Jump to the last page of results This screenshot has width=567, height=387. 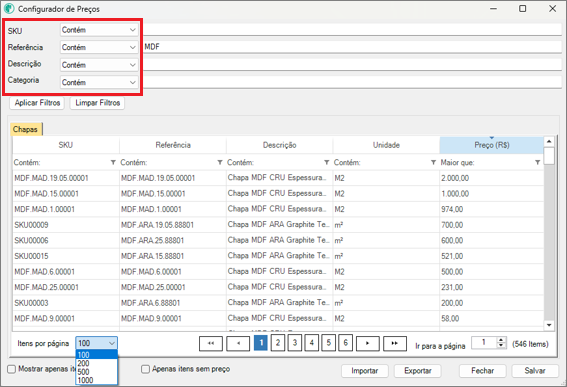(x=395, y=343)
